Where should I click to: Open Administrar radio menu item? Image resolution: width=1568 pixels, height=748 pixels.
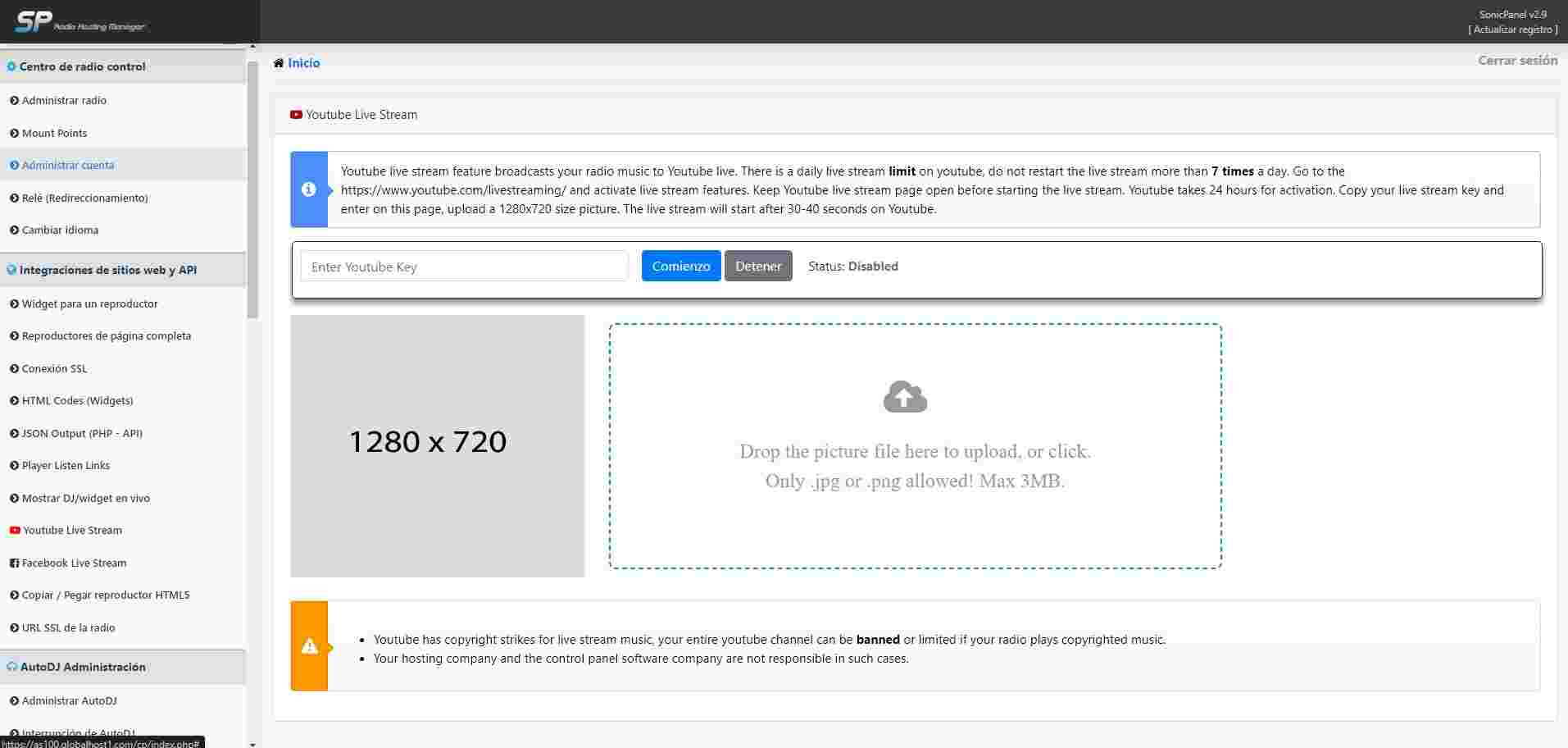[x=64, y=100]
